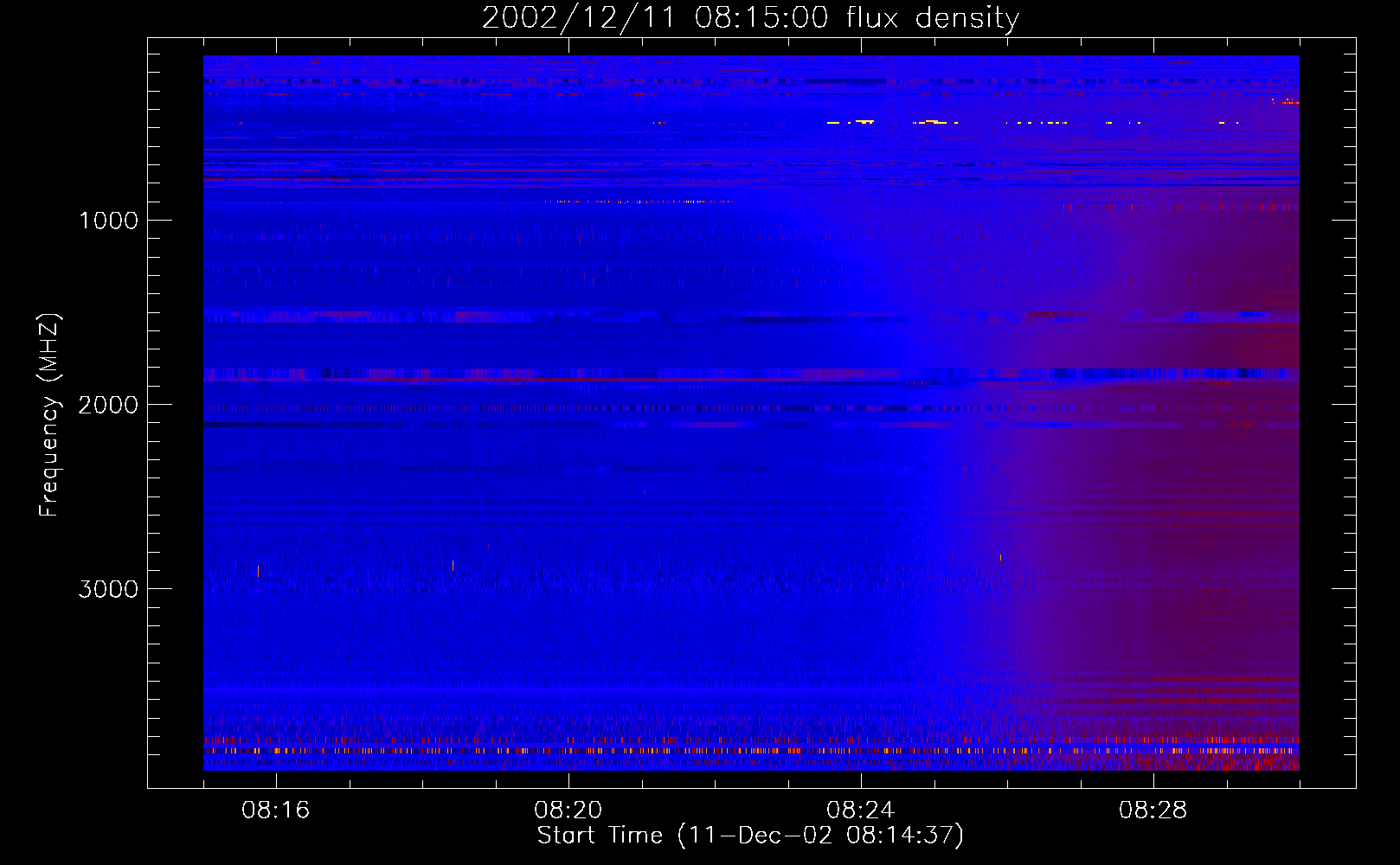Click the 'Start Time (11-Dec-02 08:14:37)' label
1400x865 pixels.
coord(750,836)
